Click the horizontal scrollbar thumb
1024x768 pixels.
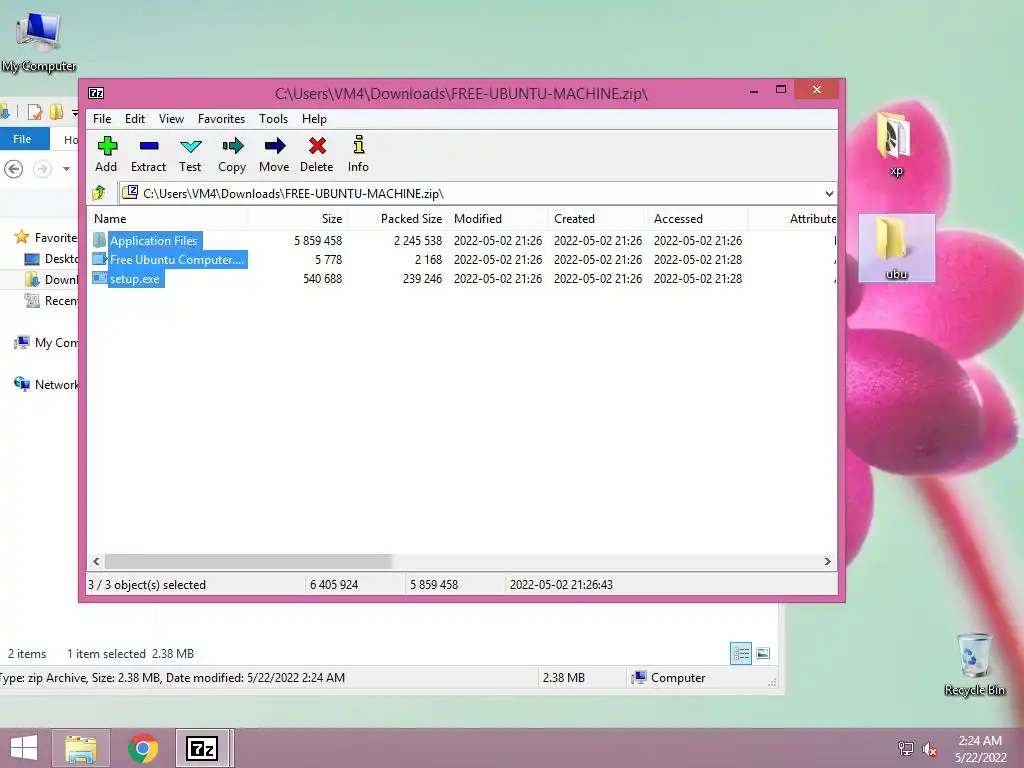248,562
